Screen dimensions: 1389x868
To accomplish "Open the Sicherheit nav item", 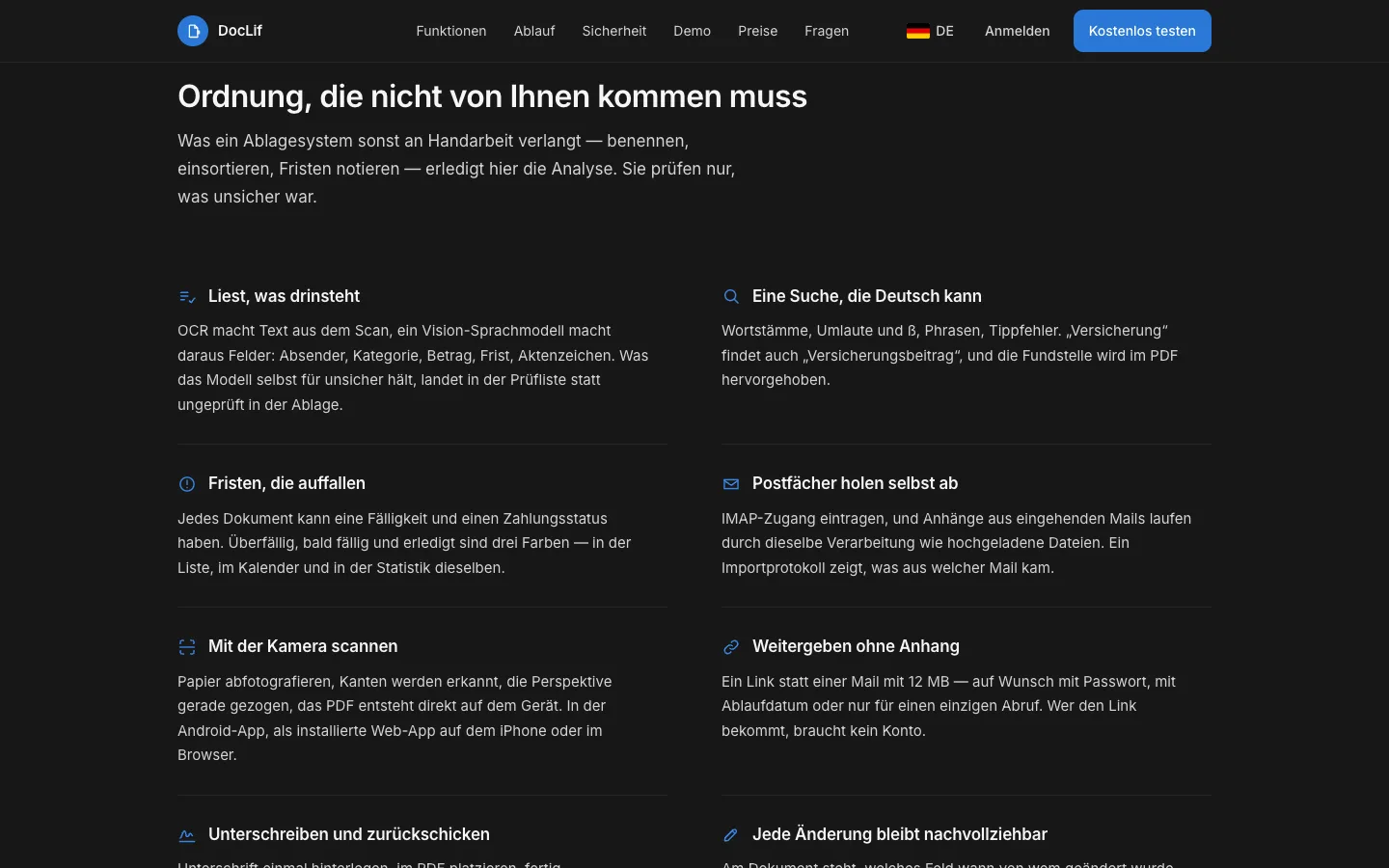I will point(614,31).
